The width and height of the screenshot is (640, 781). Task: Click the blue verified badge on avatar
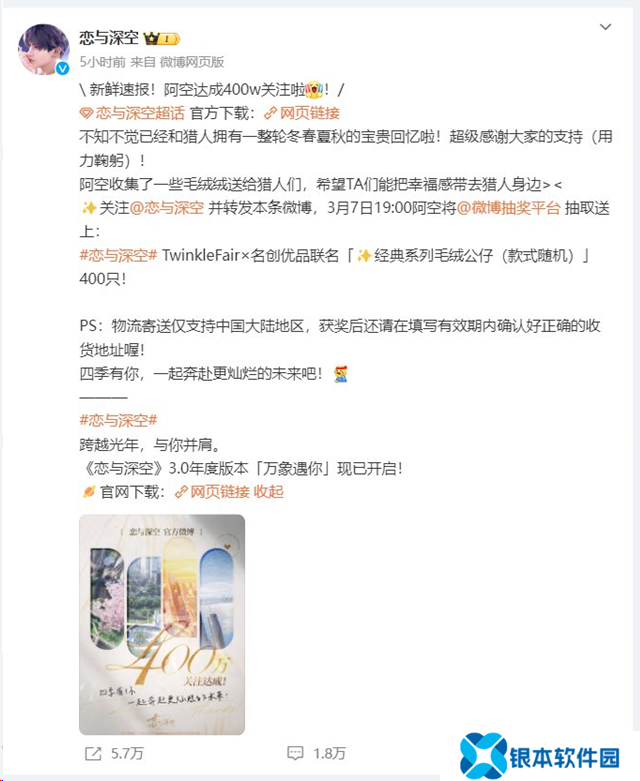point(62,68)
